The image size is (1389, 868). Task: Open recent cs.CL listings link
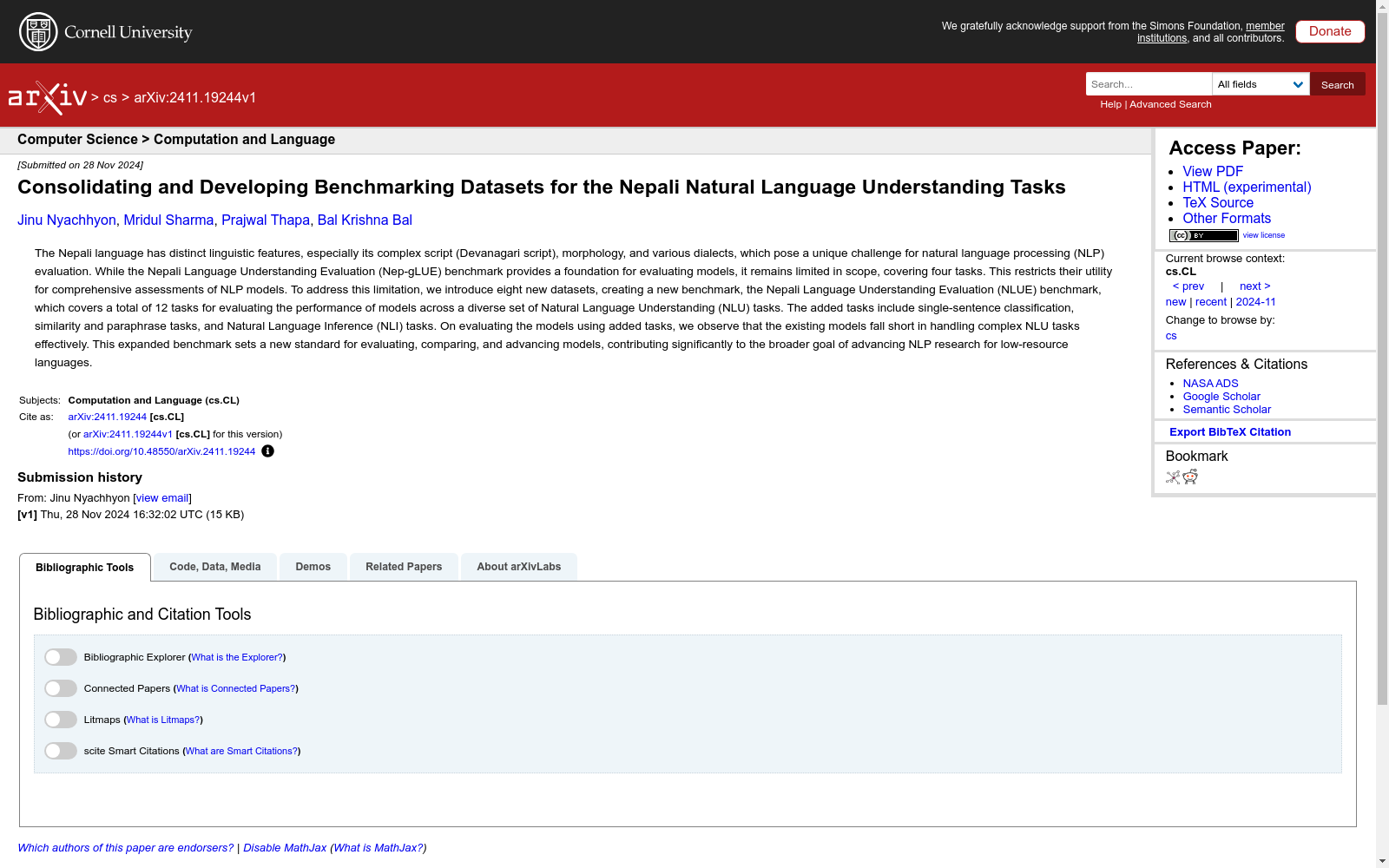click(1211, 302)
